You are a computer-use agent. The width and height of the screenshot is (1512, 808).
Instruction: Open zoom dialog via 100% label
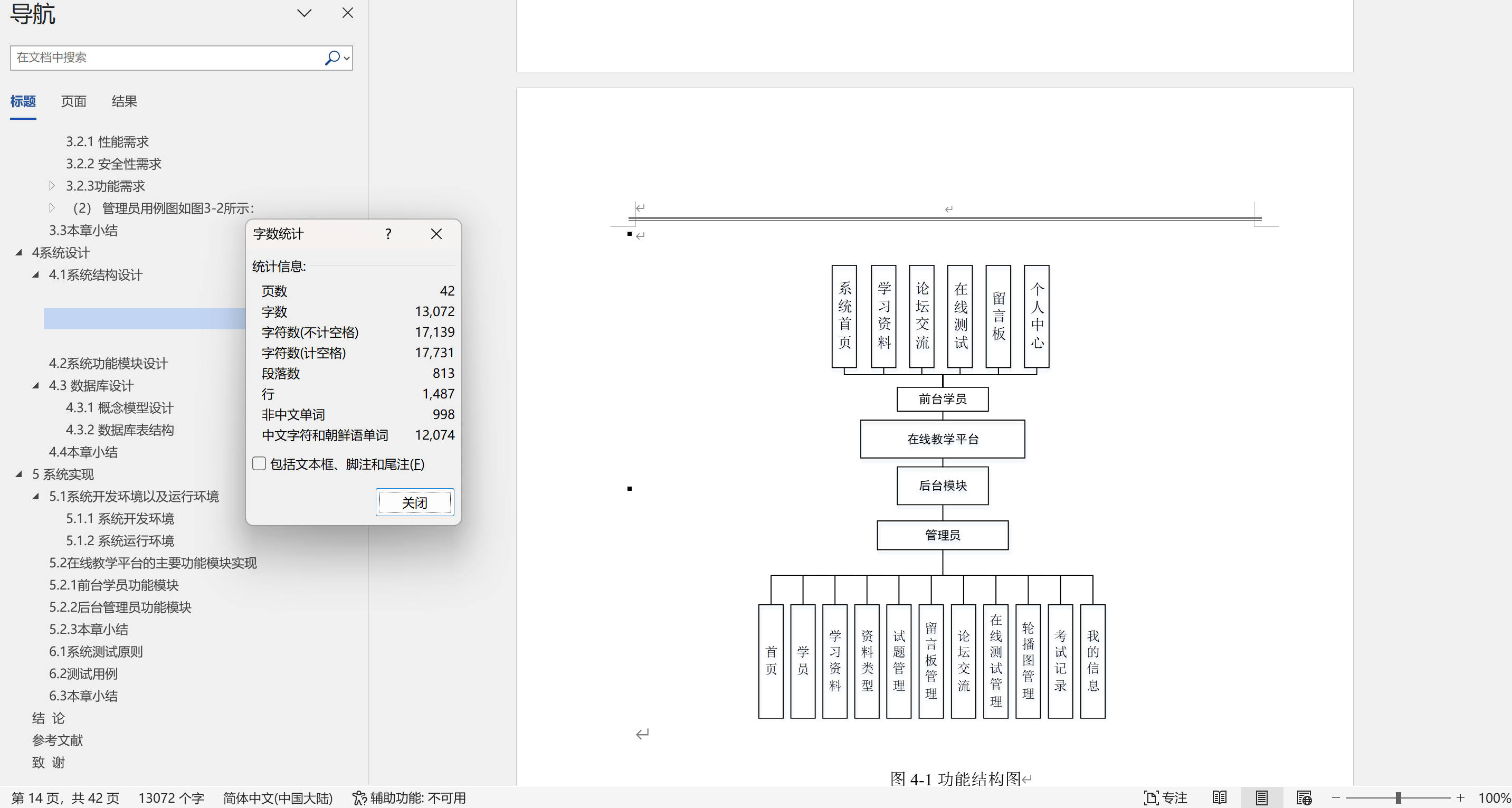(1495, 798)
